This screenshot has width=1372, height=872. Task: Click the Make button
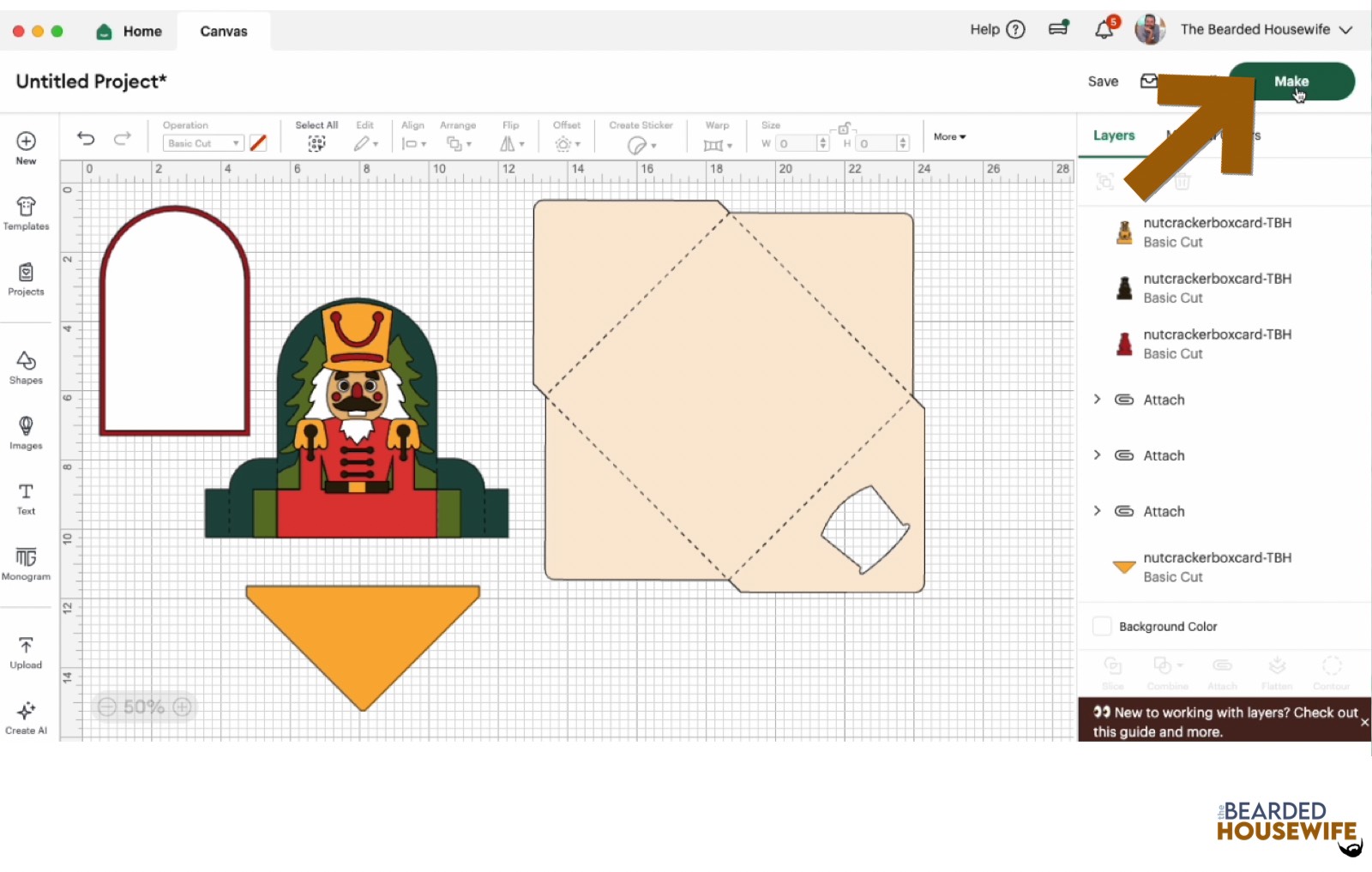1291,81
